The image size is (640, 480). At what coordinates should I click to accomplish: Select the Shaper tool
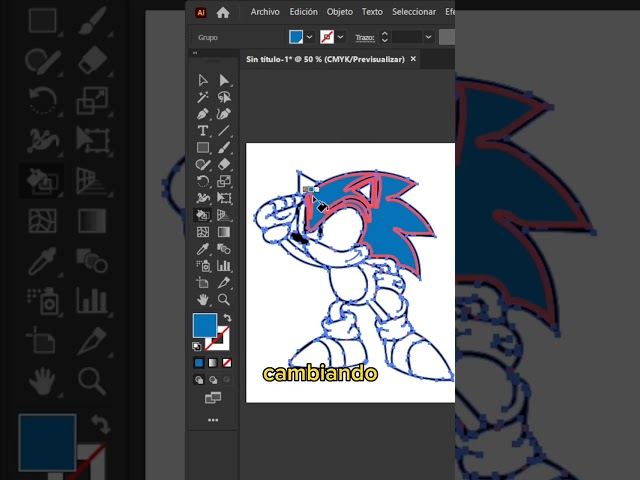tap(203, 164)
